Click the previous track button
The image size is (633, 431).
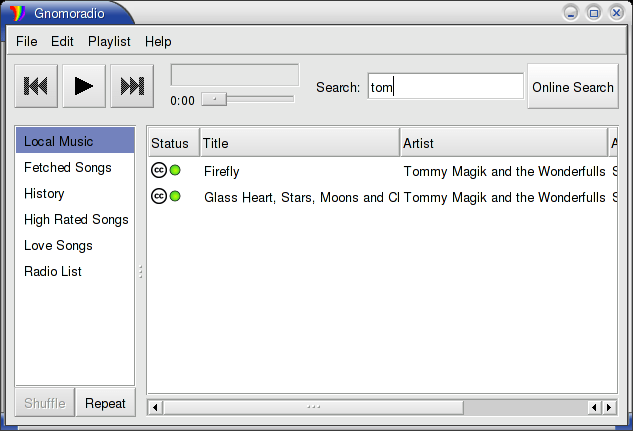(36, 87)
